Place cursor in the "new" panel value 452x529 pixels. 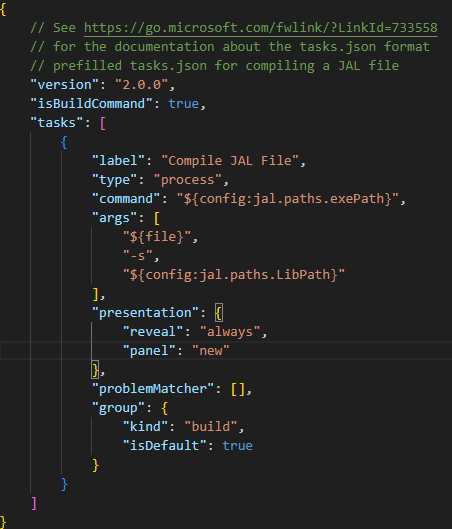pyautogui.click(x=210, y=351)
